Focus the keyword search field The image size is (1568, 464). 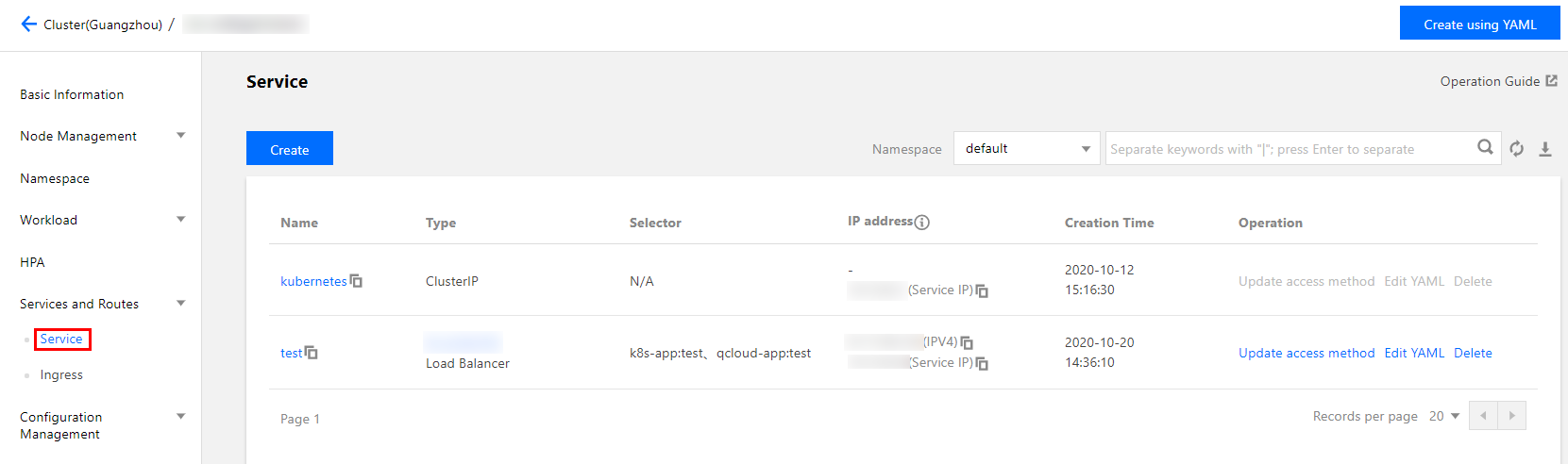(1290, 148)
